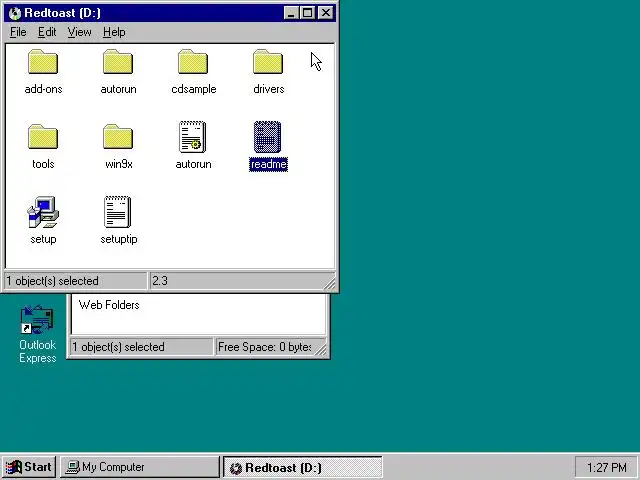
Task: Select the autorun folder icon
Action: point(118,62)
